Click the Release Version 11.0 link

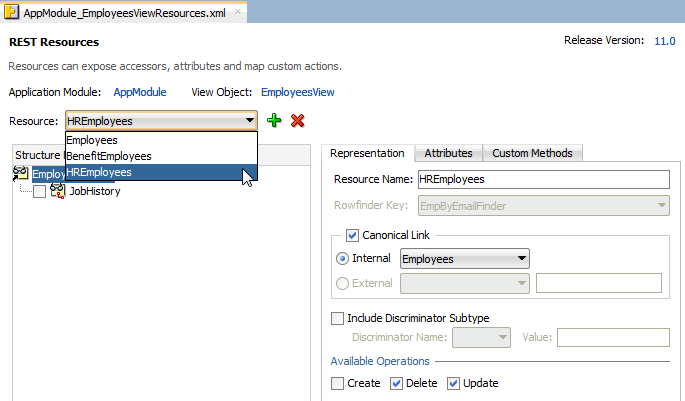pos(664,41)
